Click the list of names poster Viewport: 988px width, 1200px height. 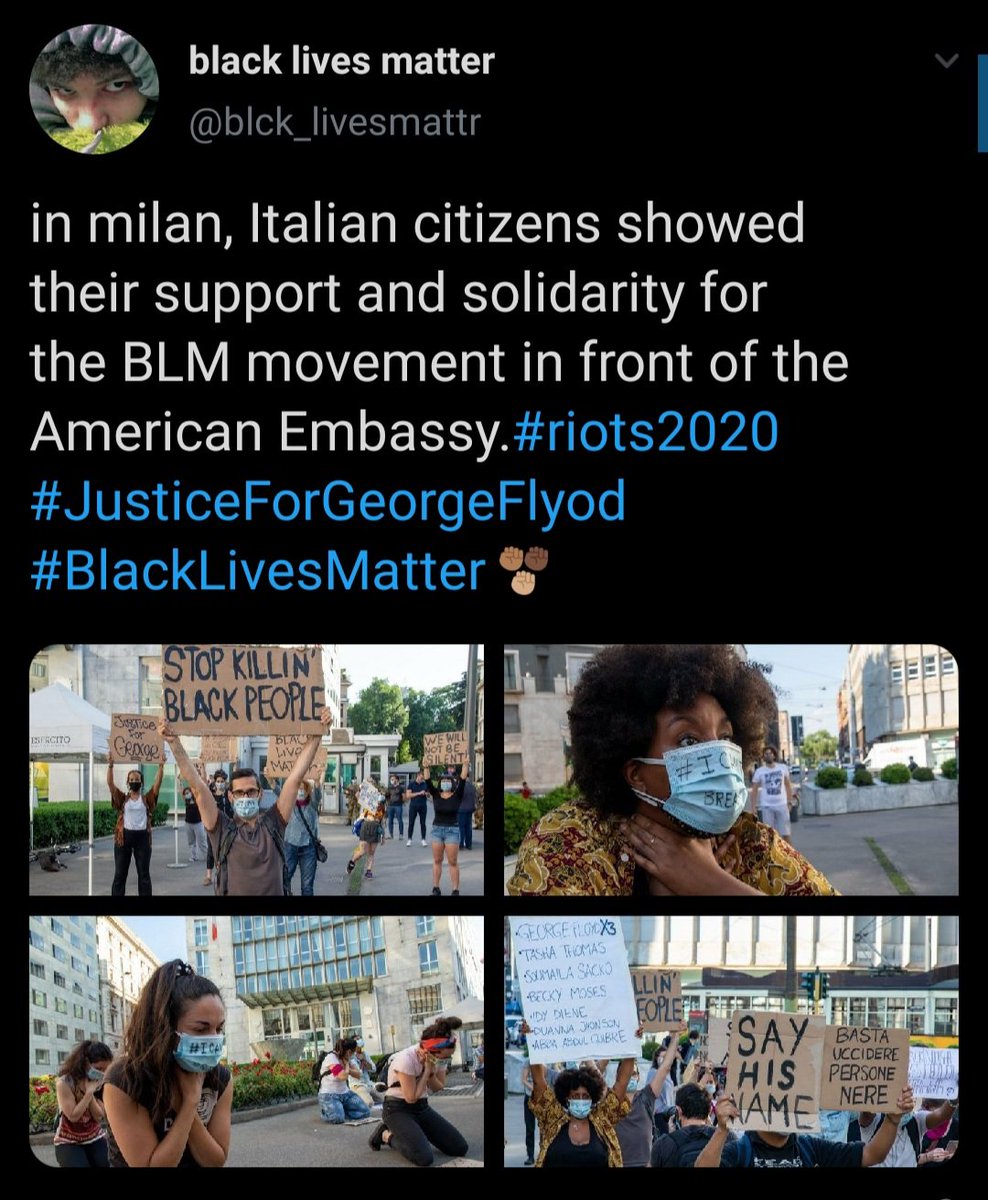click(574, 989)
